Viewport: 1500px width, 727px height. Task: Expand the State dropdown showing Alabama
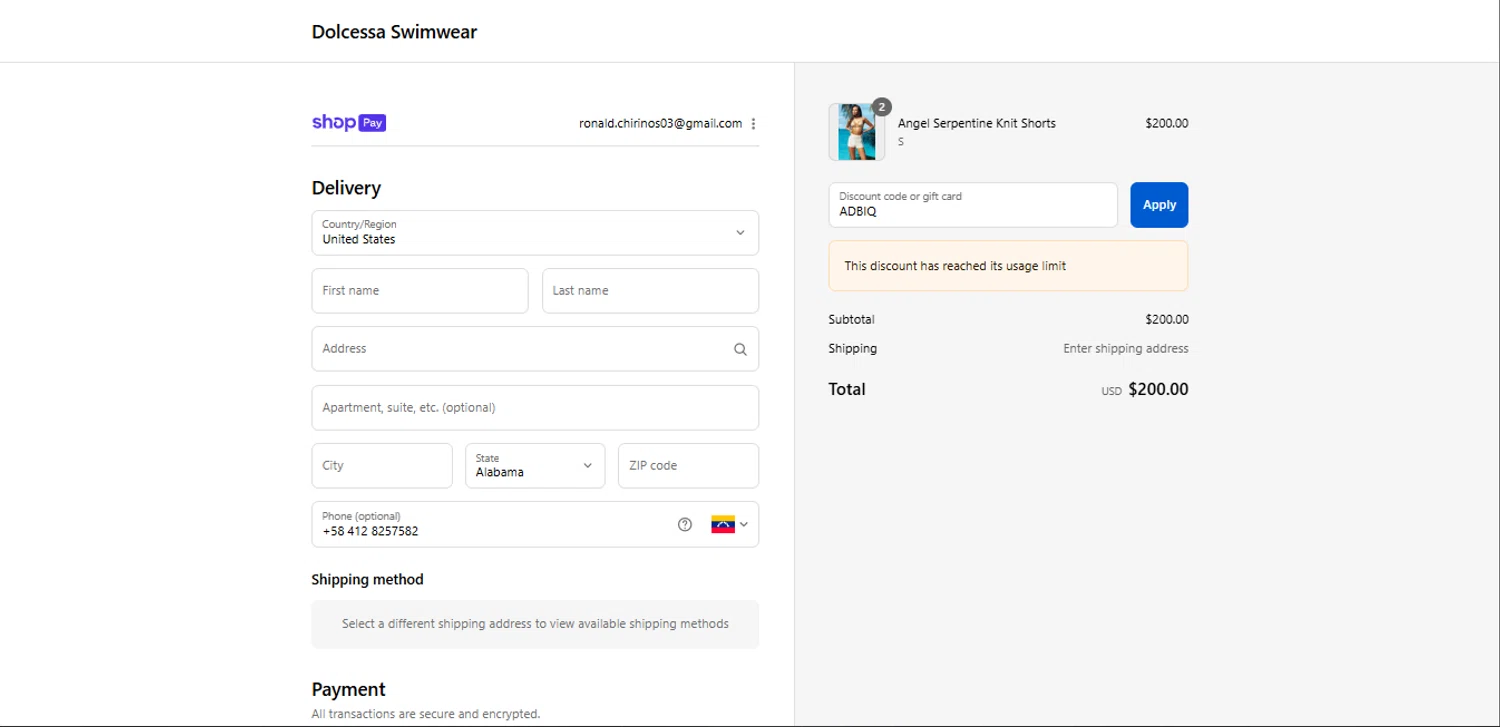click(535, 466)
